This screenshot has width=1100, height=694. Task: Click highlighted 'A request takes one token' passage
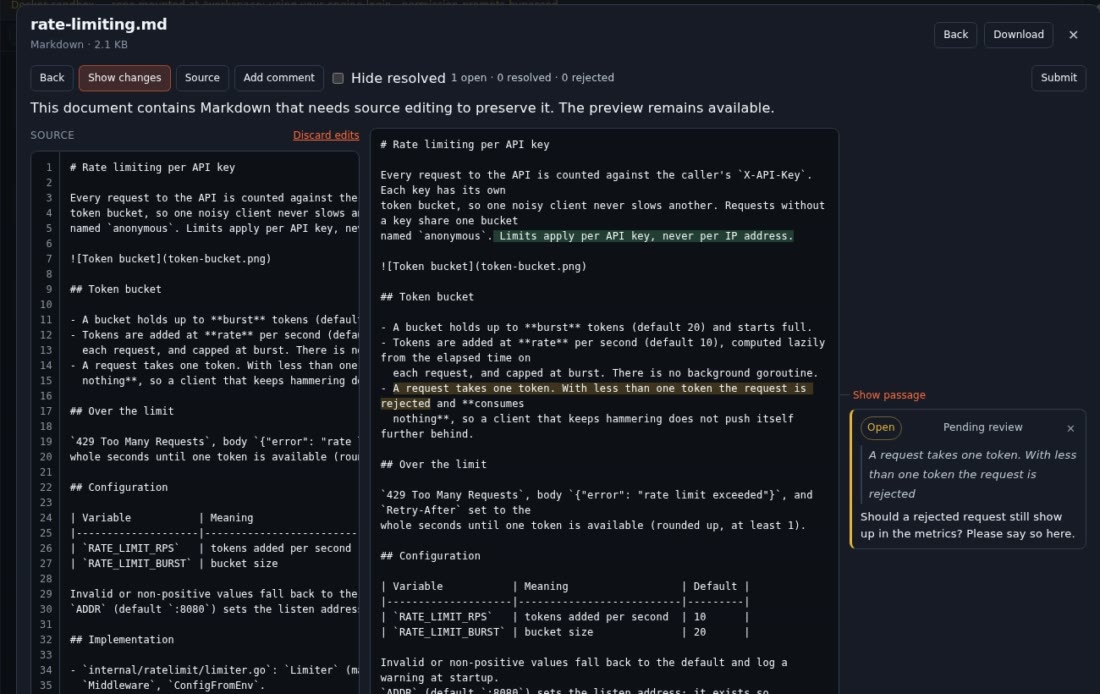click(x=596, y=396)
